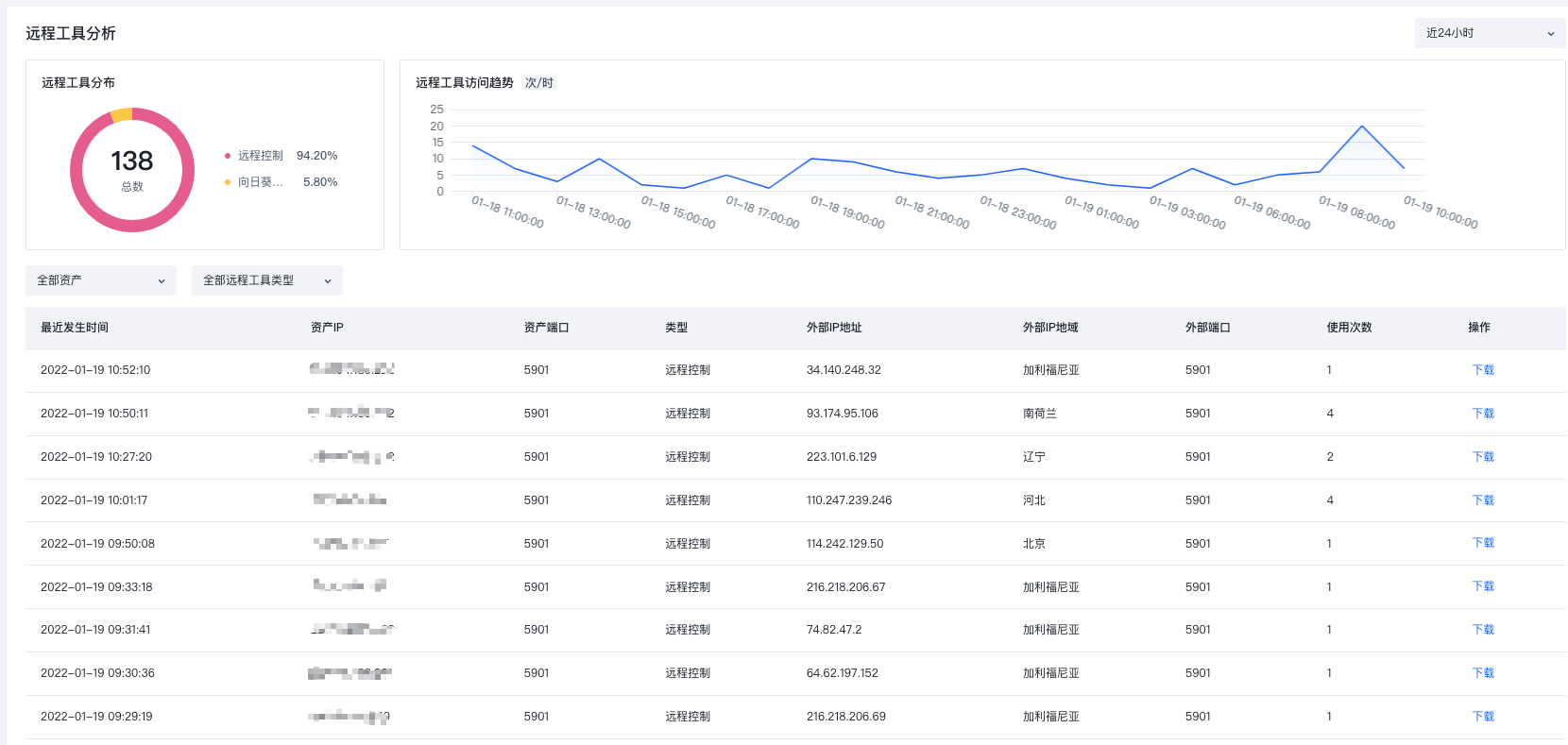Image resolution: width=1568 pixels, height=745 pixels.
Task: Select external IP 114.242.129.50
Action: [x=845, y=544]
